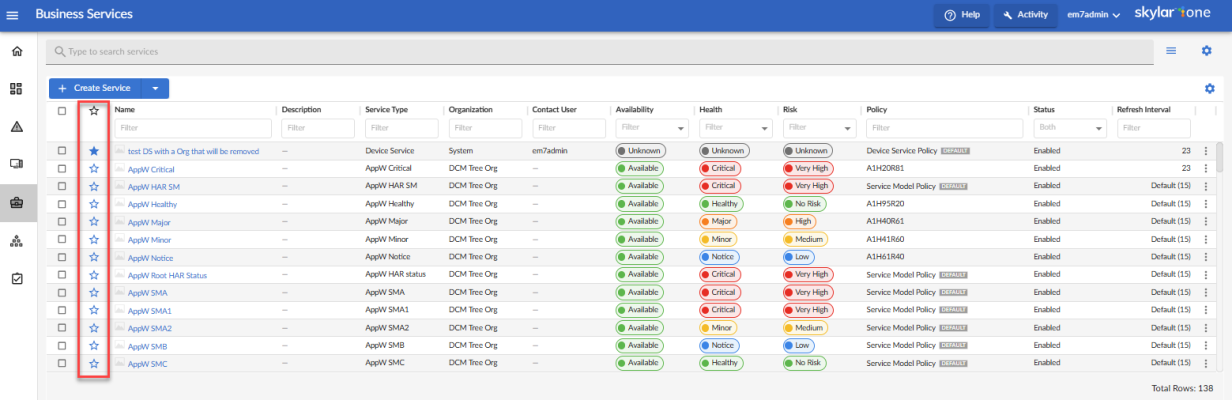Select the checkbox for the AppW SMC row

tap(62, 363)
